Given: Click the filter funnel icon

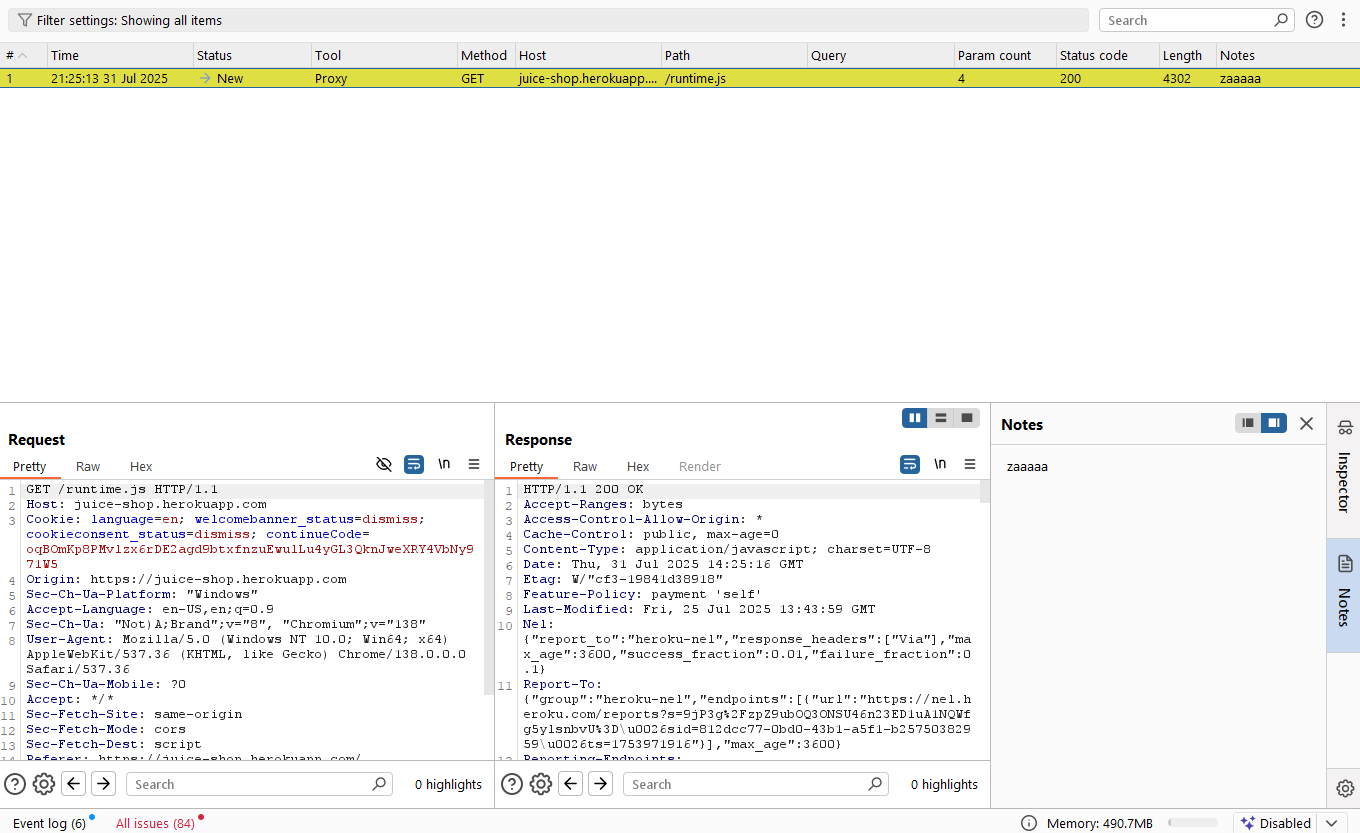Looking at the screenshot, I should click(24, 20).
